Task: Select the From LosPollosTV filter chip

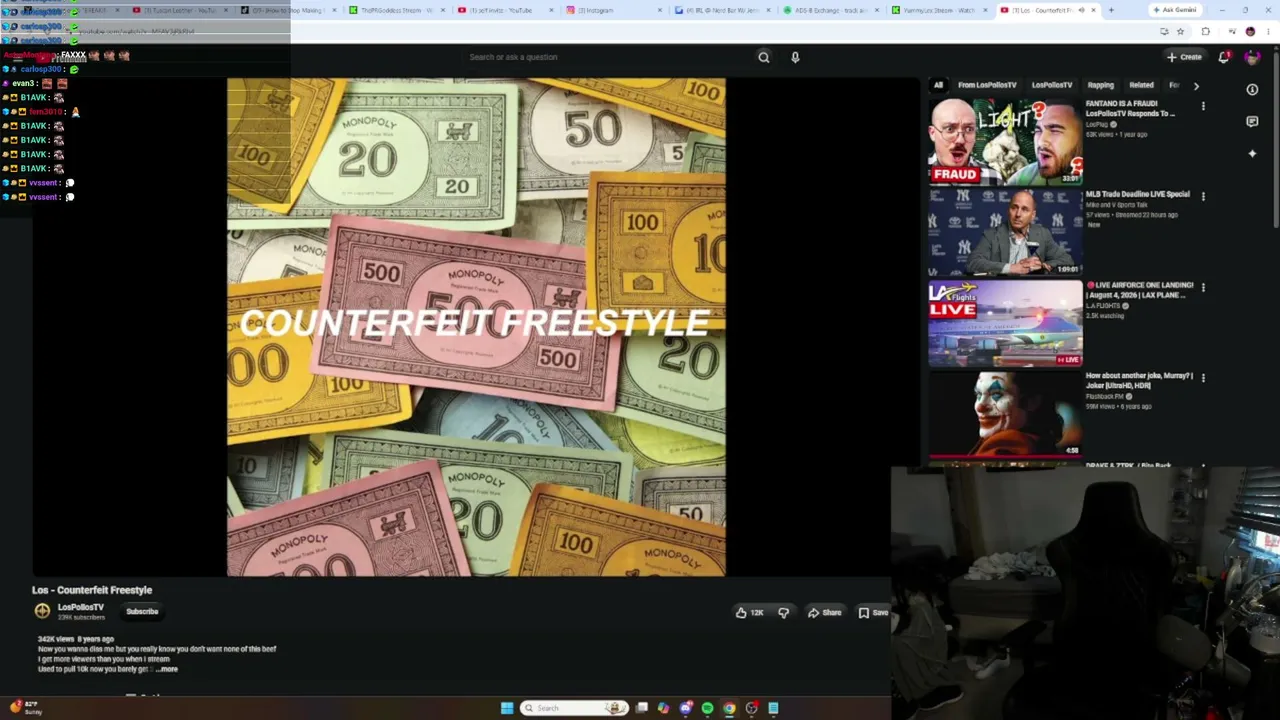Action: point(987,85)
